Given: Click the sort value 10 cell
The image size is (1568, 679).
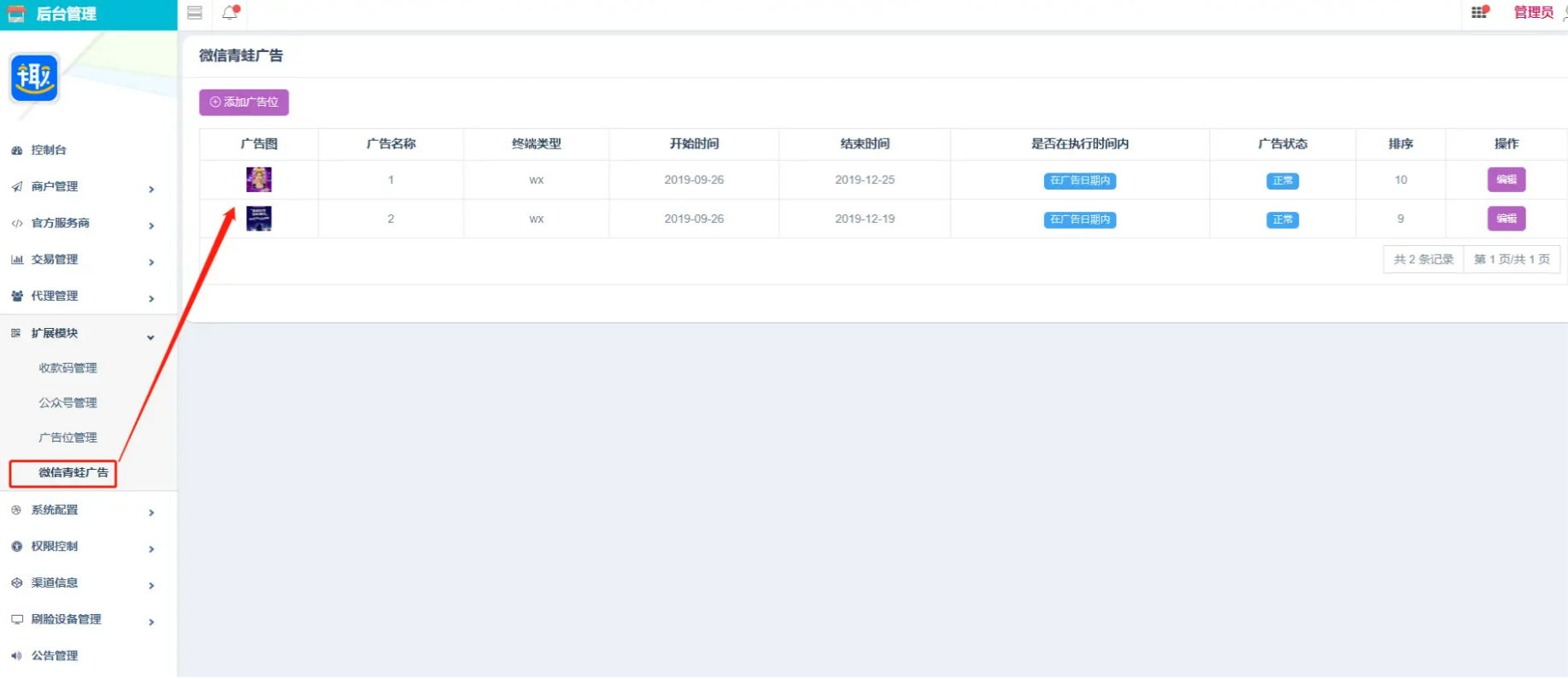Looking at the screenshot, I should 1401,180.
